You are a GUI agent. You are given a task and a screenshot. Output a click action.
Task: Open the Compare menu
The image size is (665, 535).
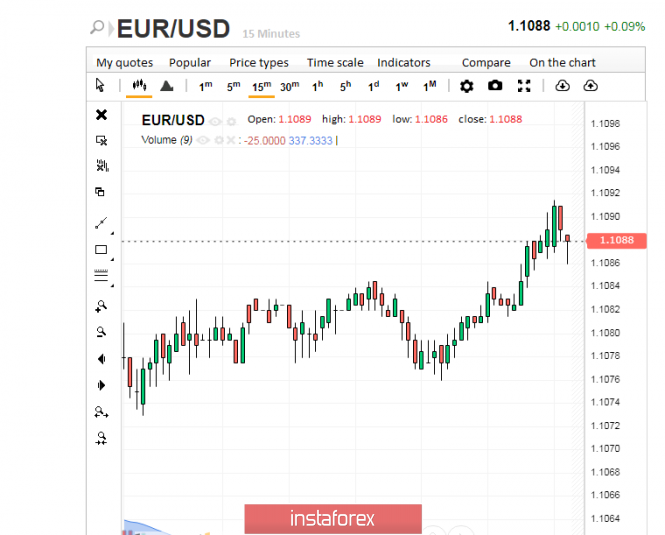click(x=486, y=63)
